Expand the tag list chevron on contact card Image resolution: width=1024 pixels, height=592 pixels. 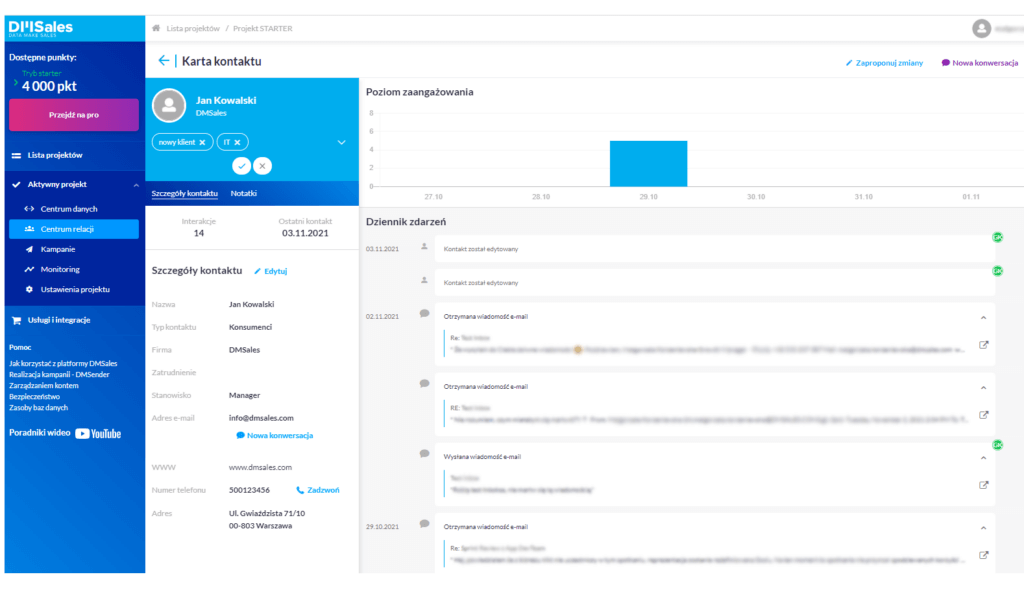click(341, 143)
